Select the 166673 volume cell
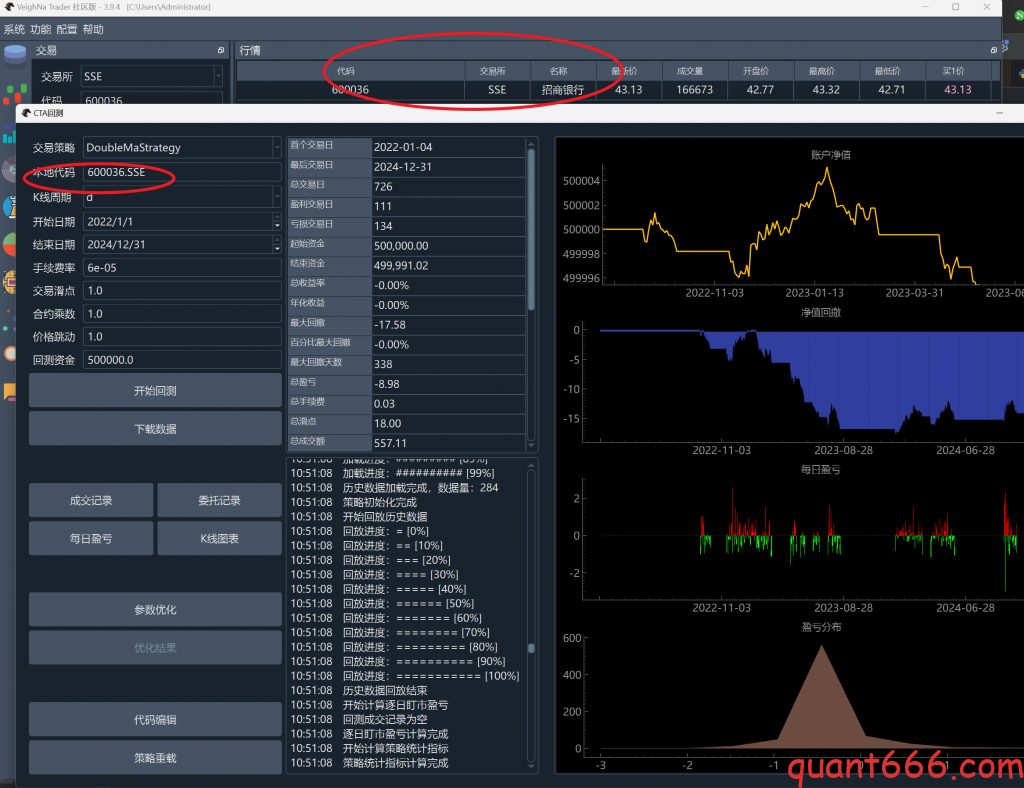The image size is (1024, 788). point(694,90)
